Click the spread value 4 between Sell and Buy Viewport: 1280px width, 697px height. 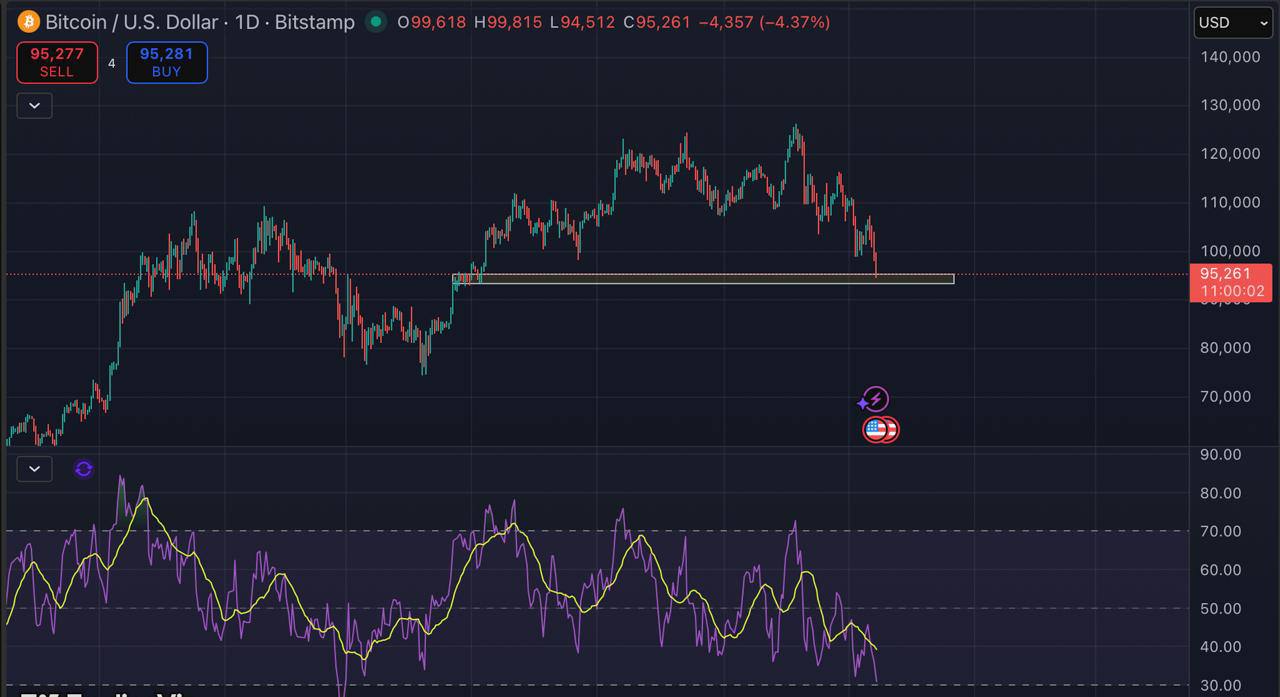pyautogui.click(x=112, y=63)
